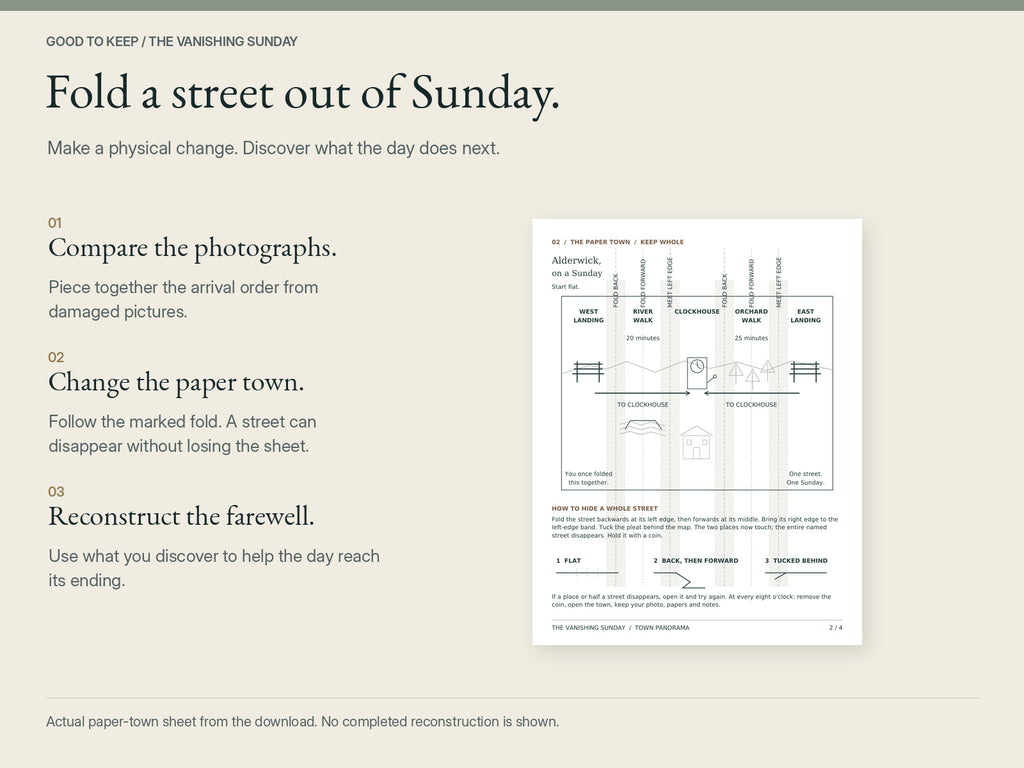Click the 'FOLD FORWARD' label above River Walk
The width and height of the screenshot is (1024, 768).
tap(643, 283)
